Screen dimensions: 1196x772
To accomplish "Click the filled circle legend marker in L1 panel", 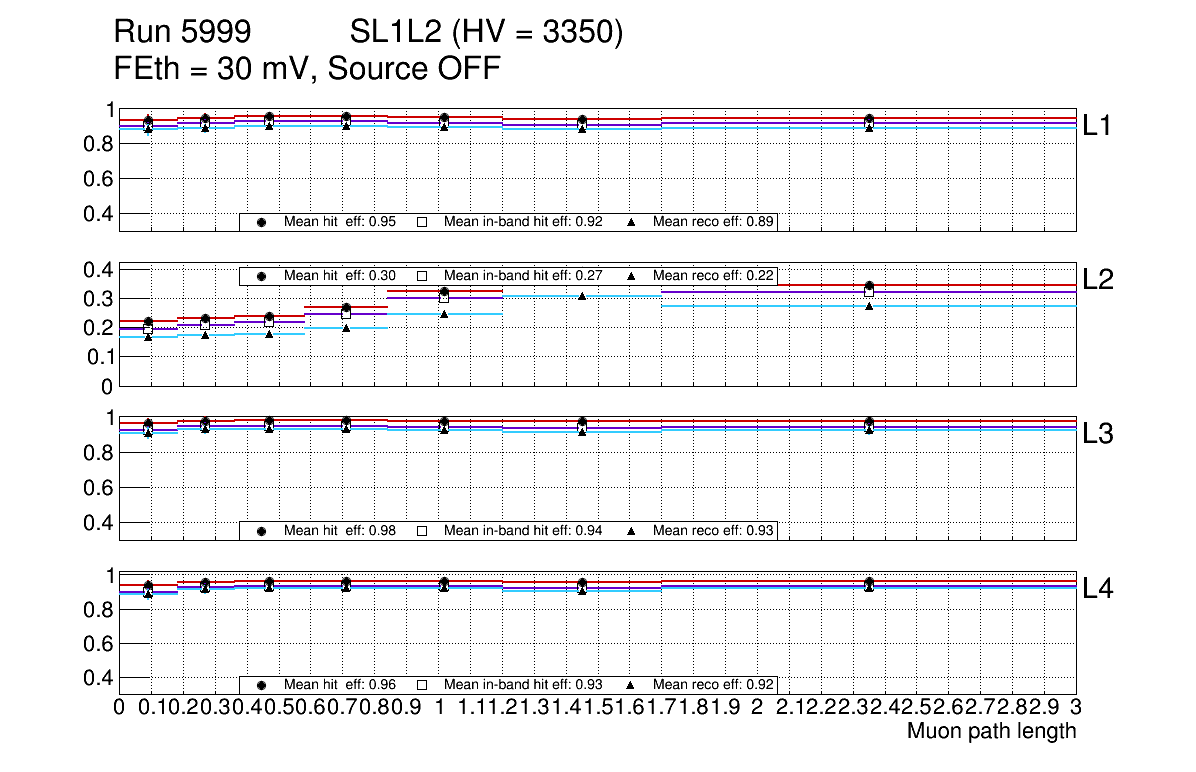I will coord(261,222).
